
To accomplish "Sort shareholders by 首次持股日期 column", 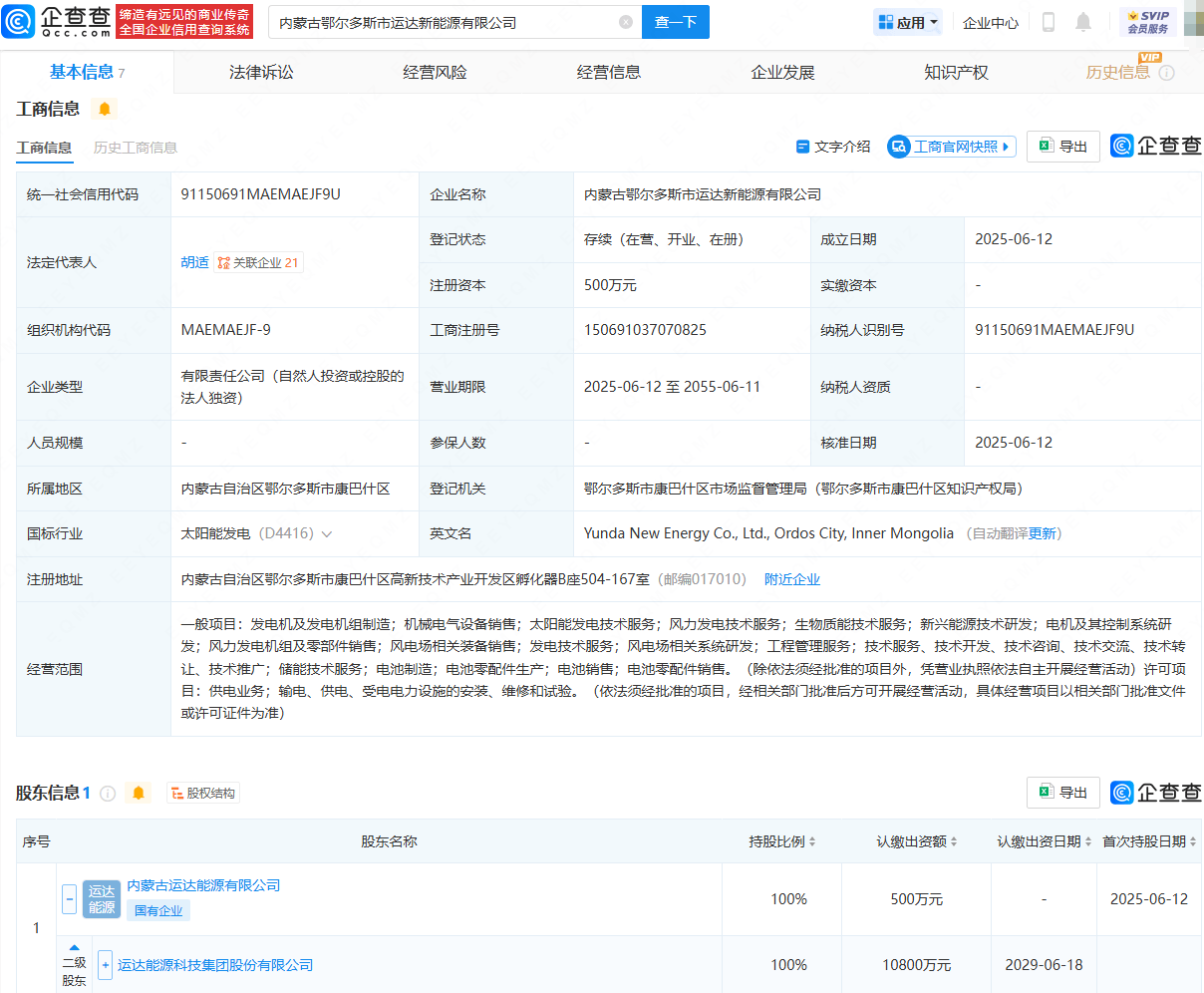I will [1193, 842].
